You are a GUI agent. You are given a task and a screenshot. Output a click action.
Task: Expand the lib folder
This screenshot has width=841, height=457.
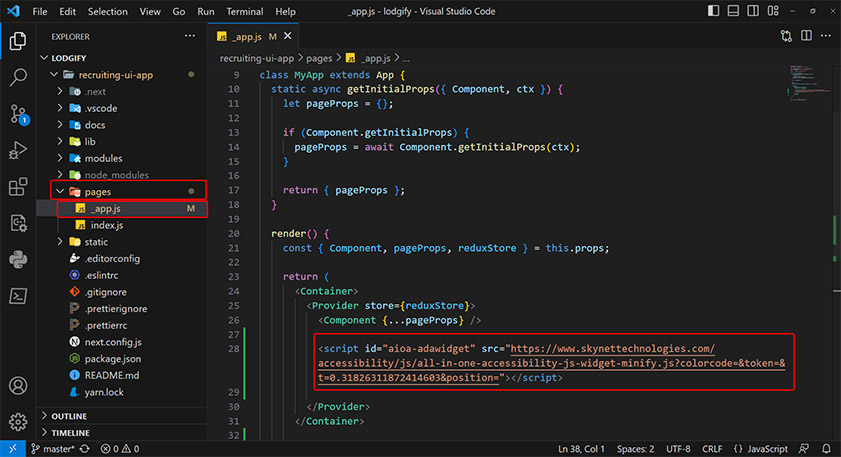(x=60, y=141)
